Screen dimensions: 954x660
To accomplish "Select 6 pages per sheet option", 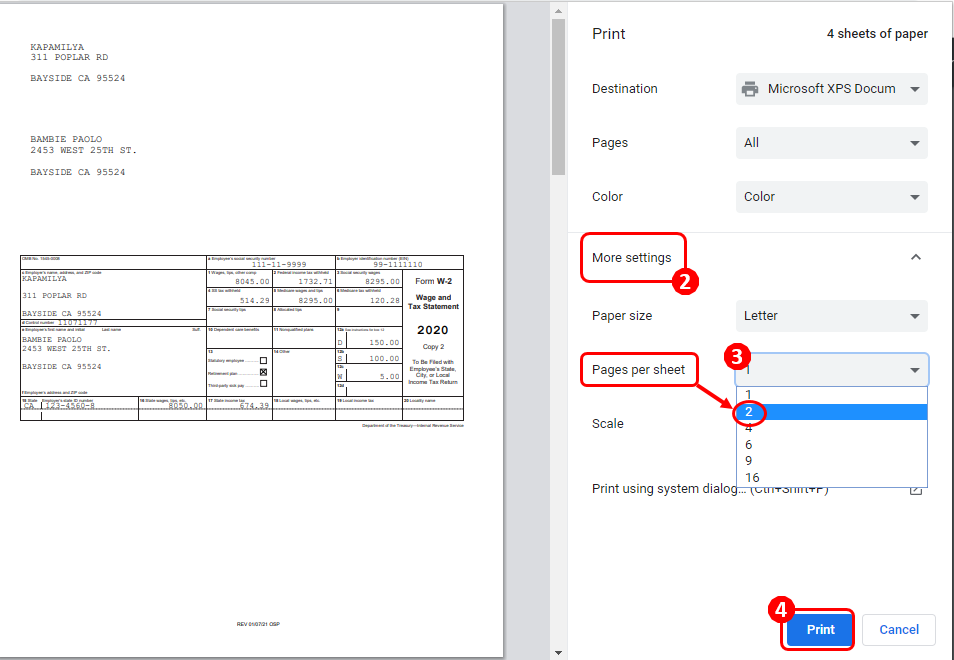I will [831, 445].
